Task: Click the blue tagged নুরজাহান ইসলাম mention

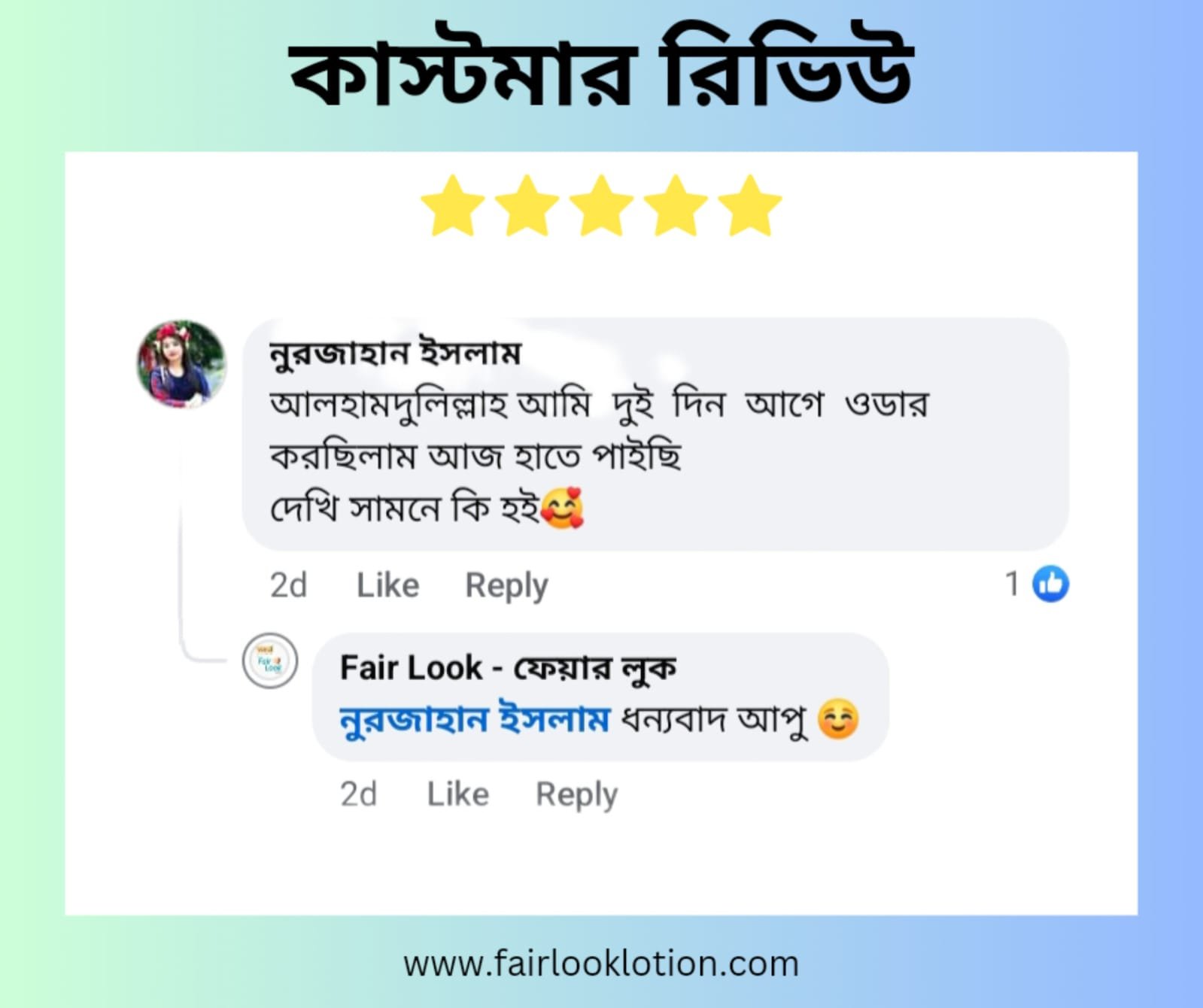Action: (x=474, y=720)
